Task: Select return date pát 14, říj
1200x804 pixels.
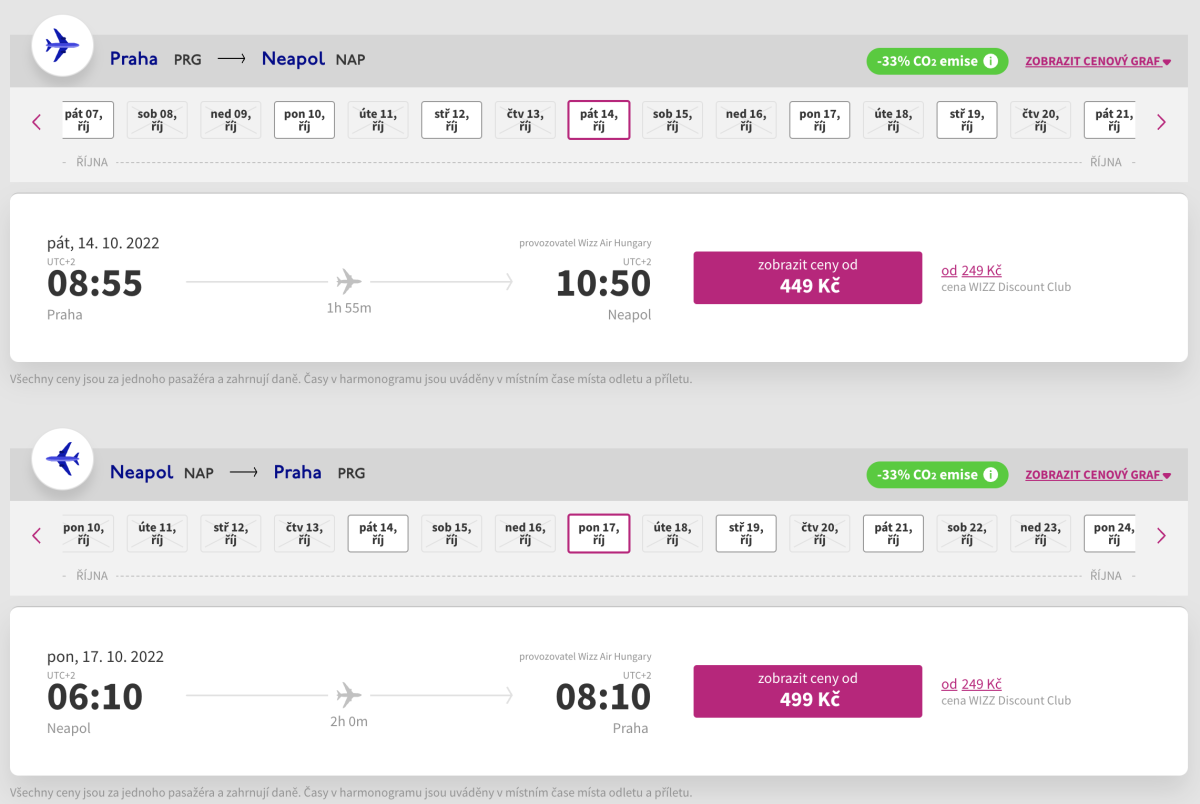Action: coord(378,533)
